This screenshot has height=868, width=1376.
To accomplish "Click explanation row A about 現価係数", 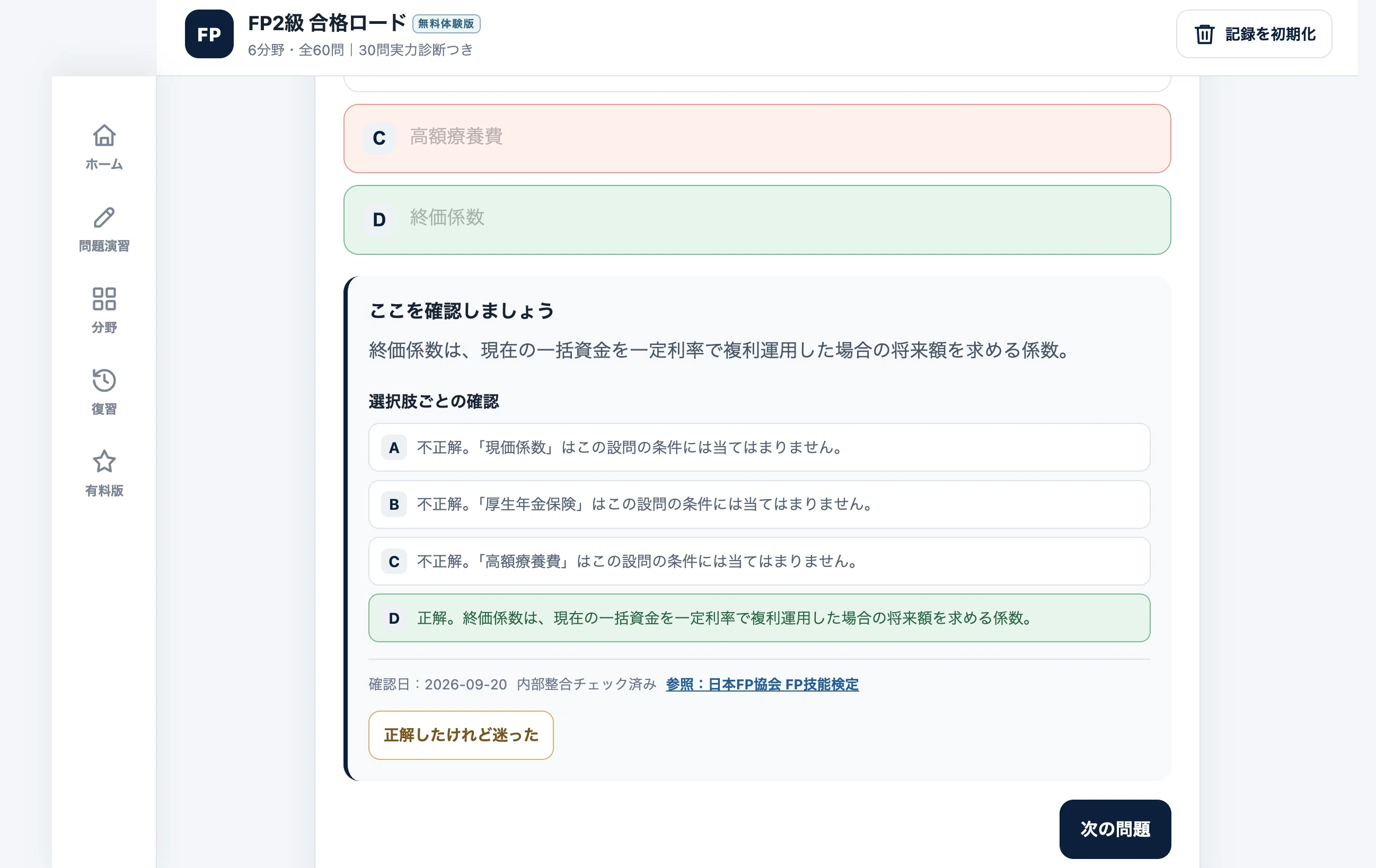I will 760,447.
